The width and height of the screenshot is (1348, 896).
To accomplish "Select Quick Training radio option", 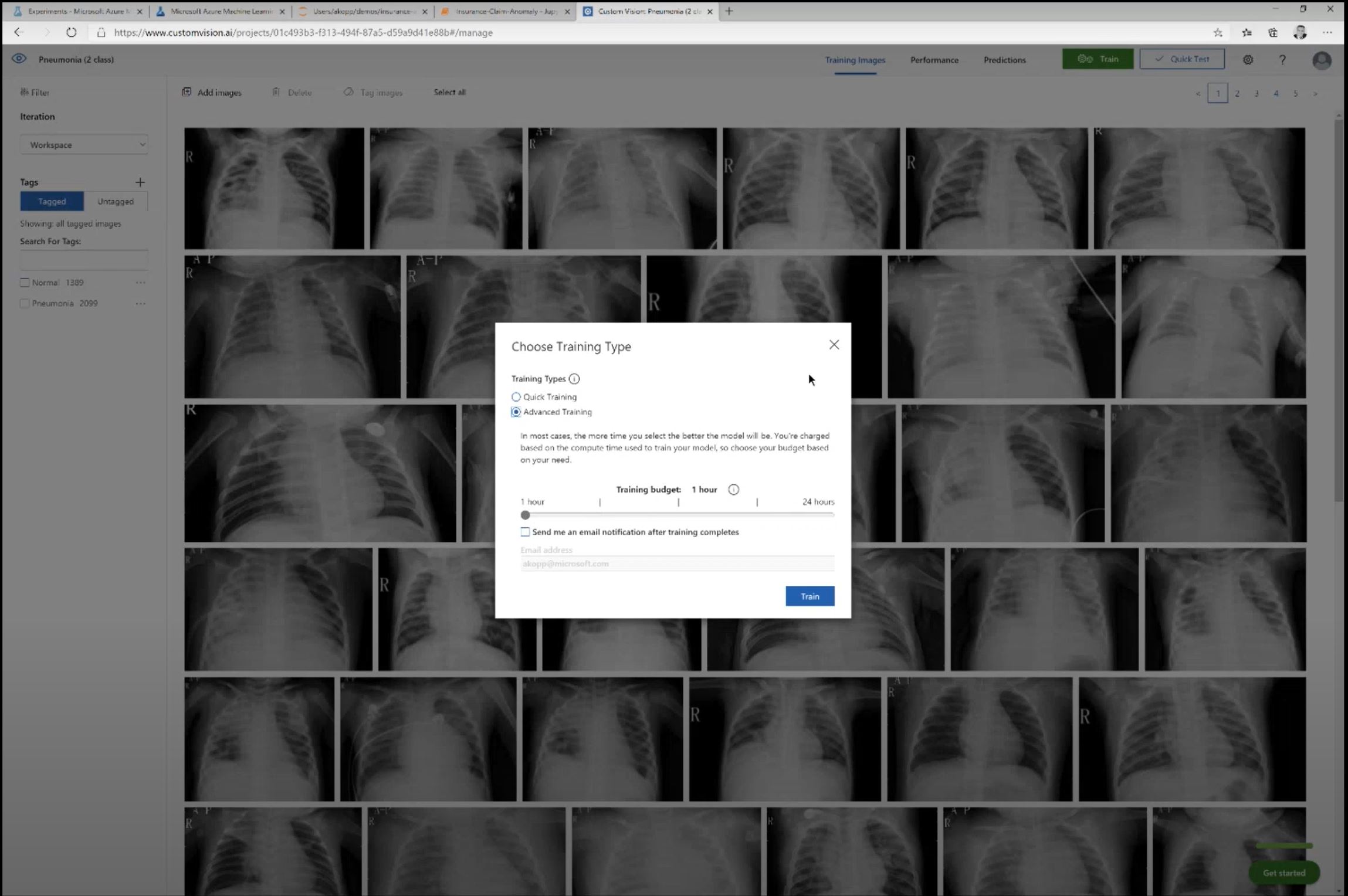I will click(516, 397).
